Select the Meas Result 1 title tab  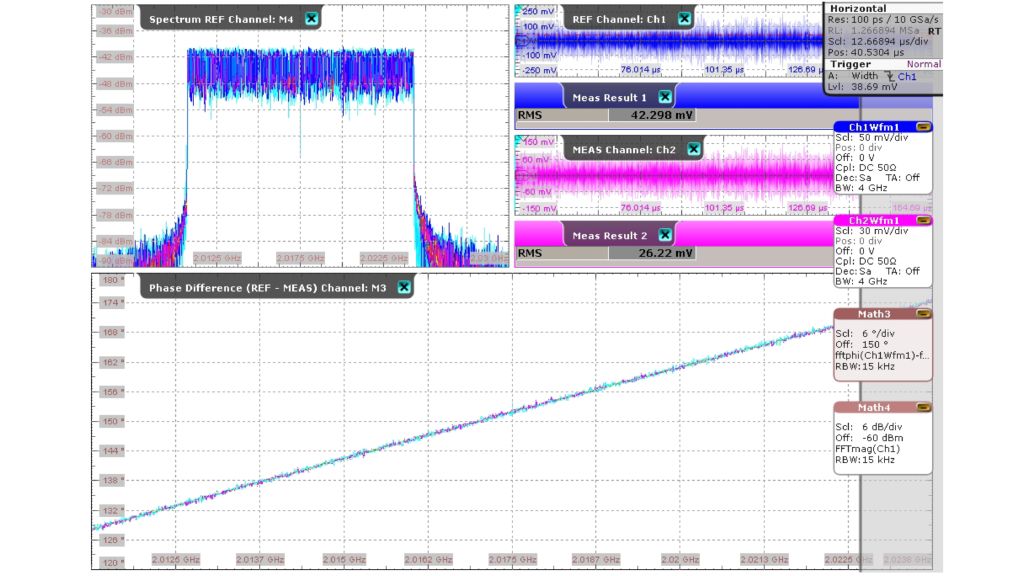[x=609, y=97]
